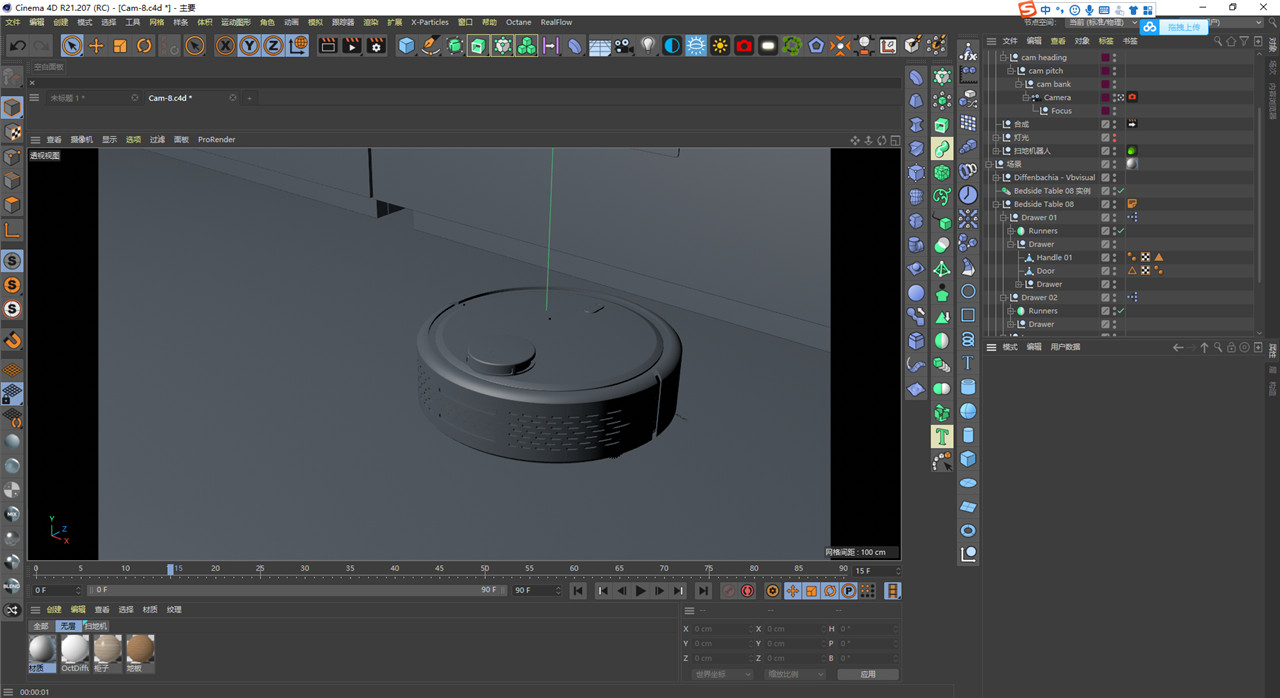Jump to the end of the animation

703,591
